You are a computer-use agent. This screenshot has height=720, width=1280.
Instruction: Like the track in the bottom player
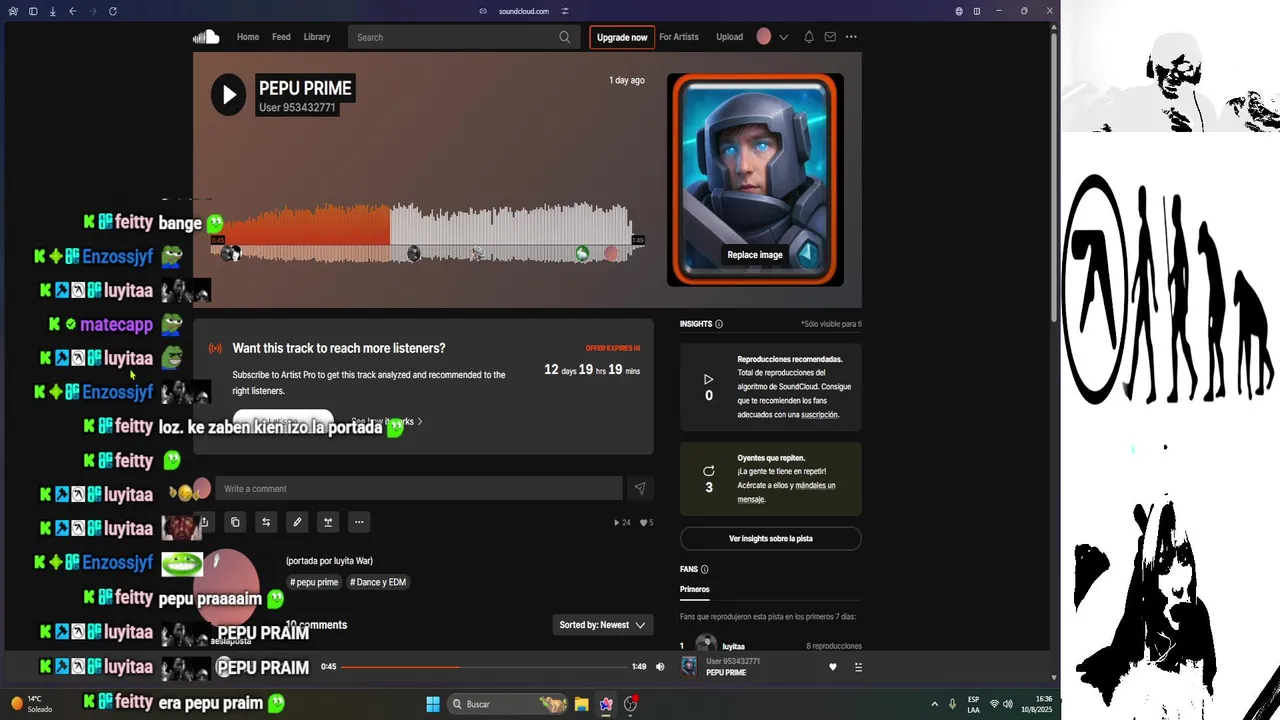(x=833, y=667)
